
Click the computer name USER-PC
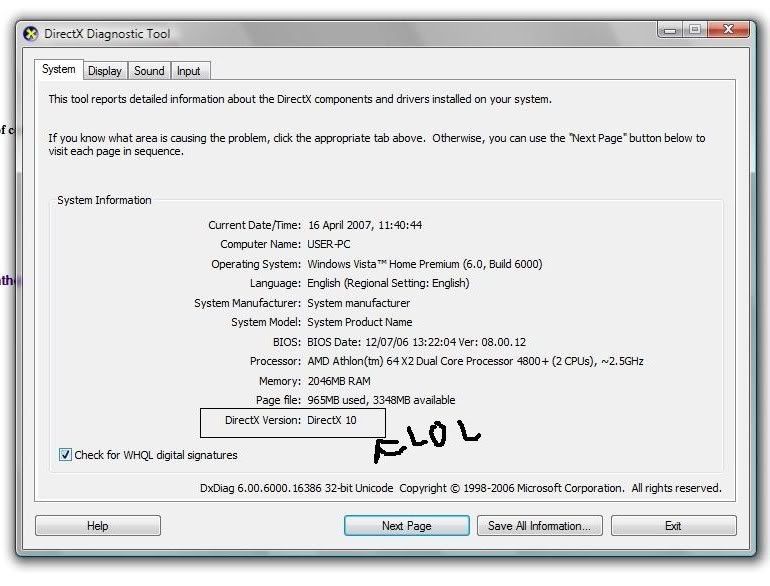click(329, 244)
